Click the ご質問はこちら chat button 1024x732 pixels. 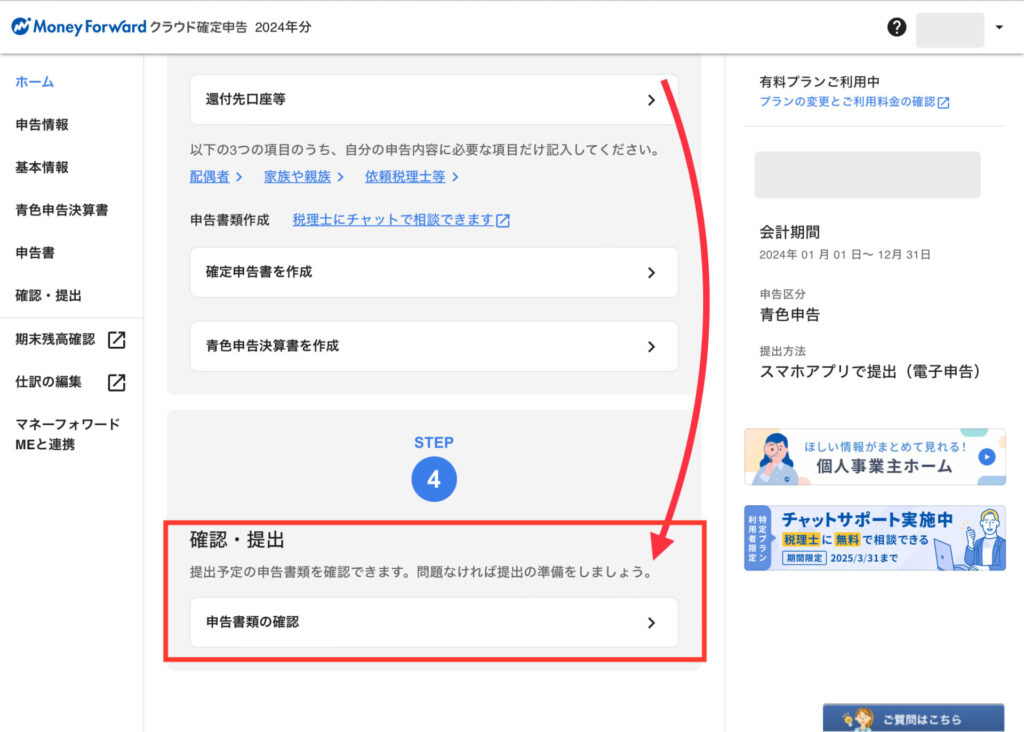click(x=913, y=718)
